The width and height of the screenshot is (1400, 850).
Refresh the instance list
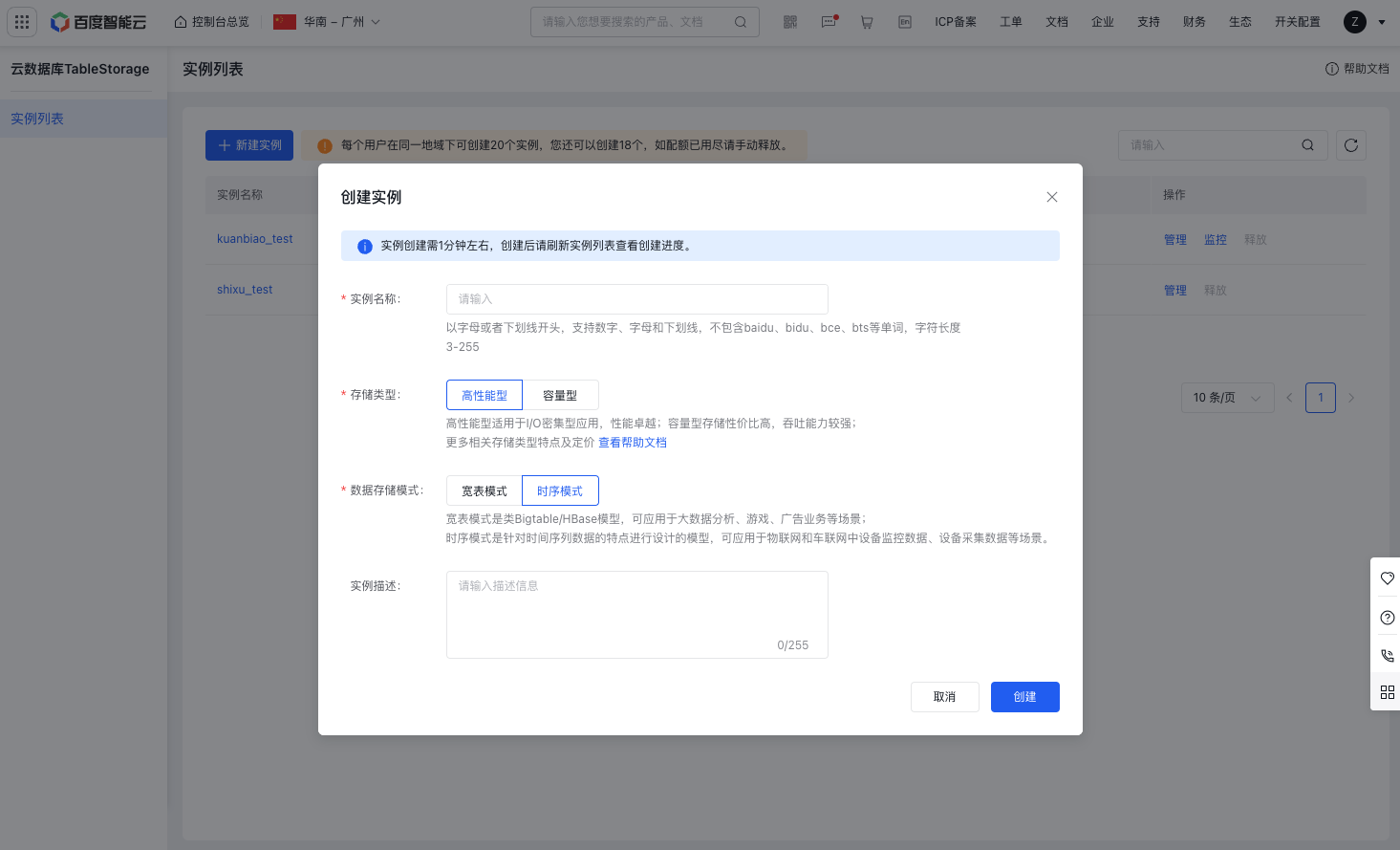[1350, 145]
